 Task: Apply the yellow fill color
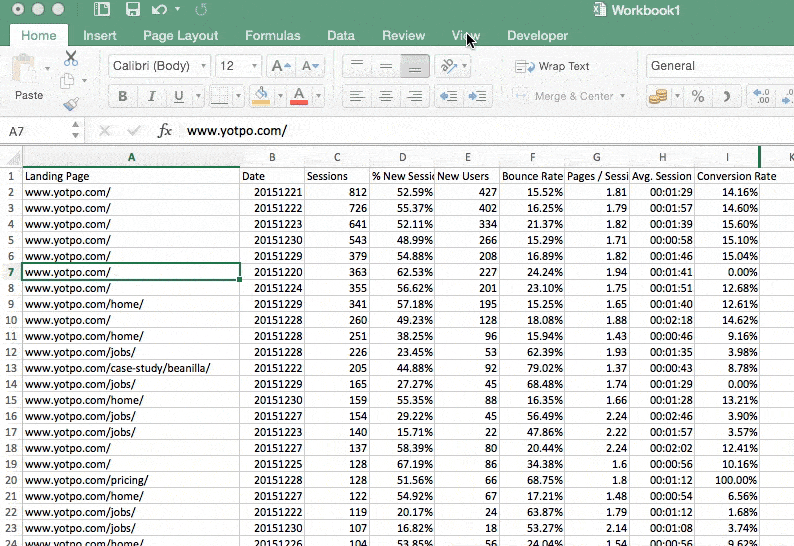(x=261, y=96)
